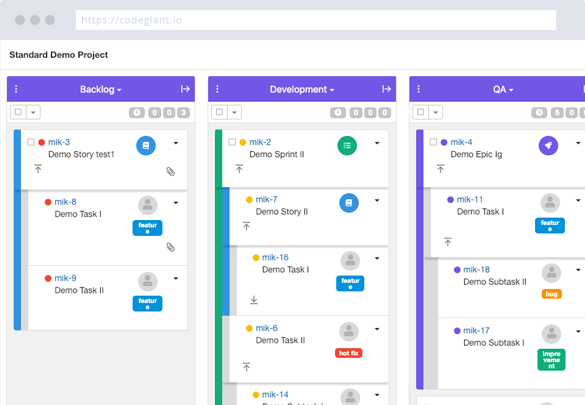
Task: Open the mik-18 issue link
Action: coord(476,269)
